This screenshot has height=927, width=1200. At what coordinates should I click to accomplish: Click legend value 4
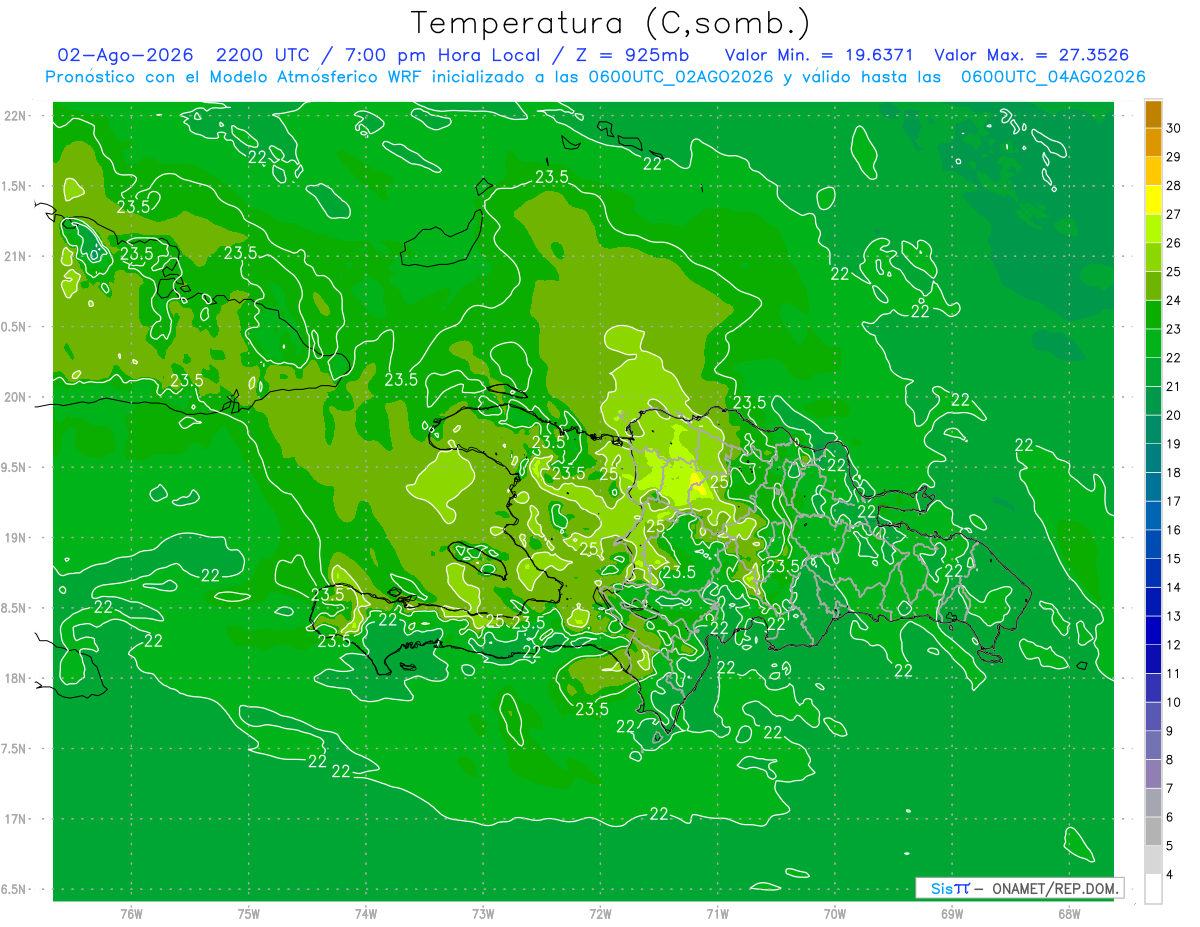1170,875
